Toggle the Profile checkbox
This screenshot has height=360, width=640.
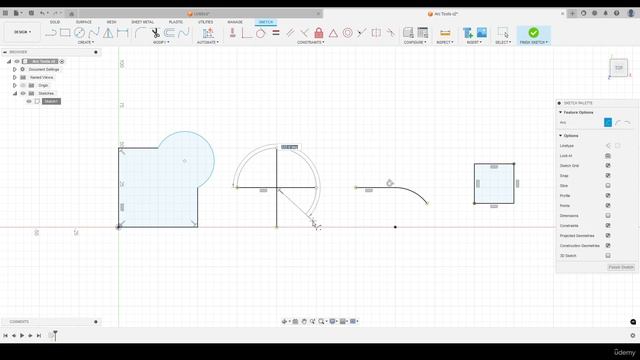[608, 196]
